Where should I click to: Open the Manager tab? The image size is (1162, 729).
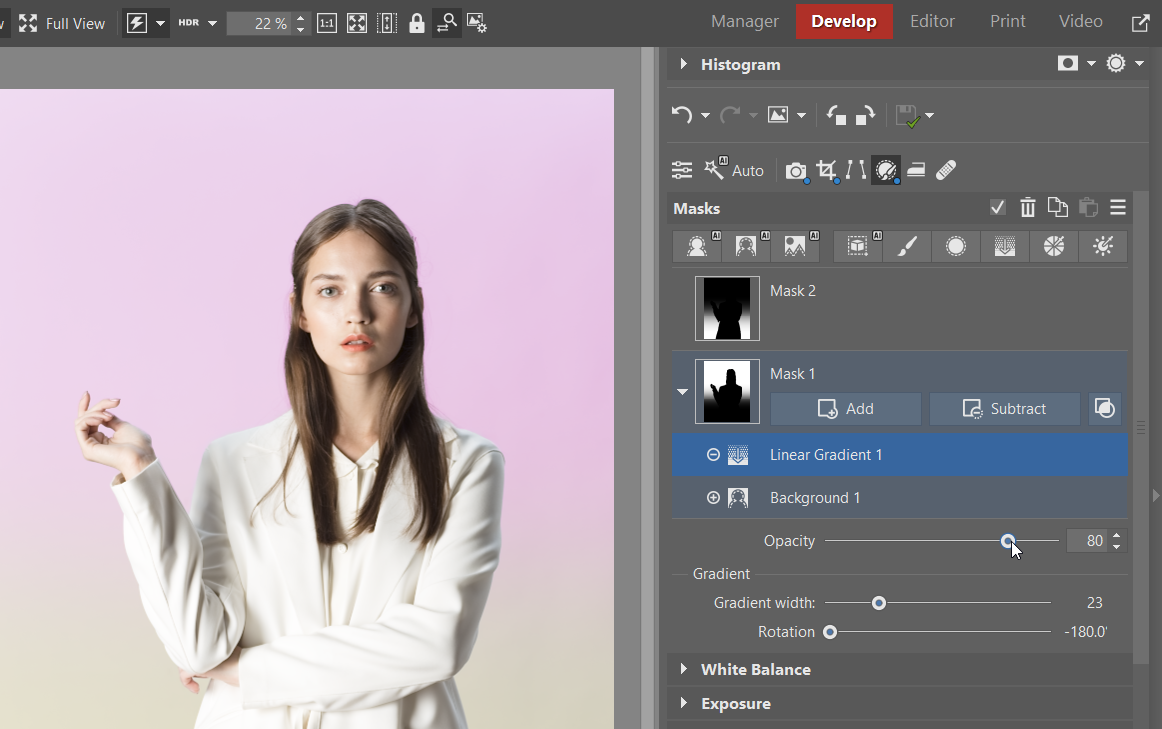(745, 21)
